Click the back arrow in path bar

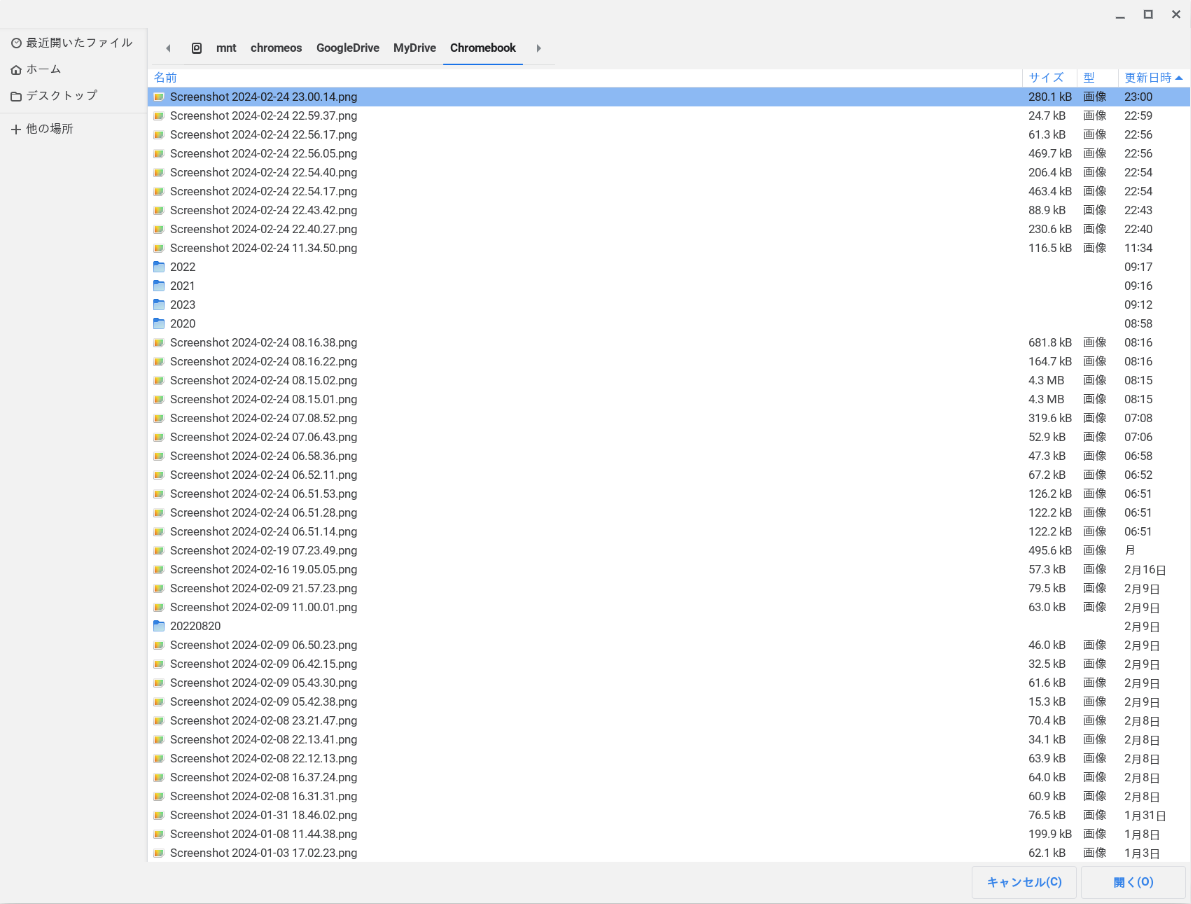coord(168,48)
